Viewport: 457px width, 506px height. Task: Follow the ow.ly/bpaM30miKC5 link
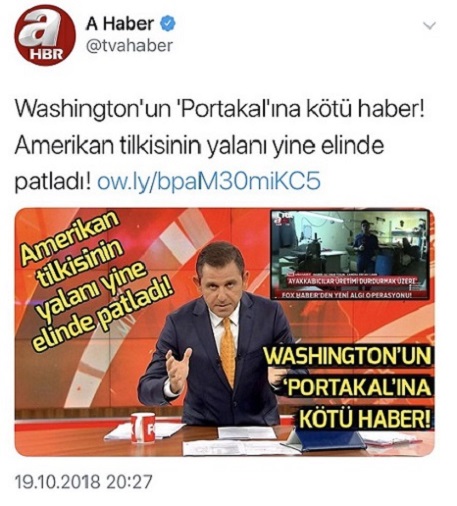point(208,182)
